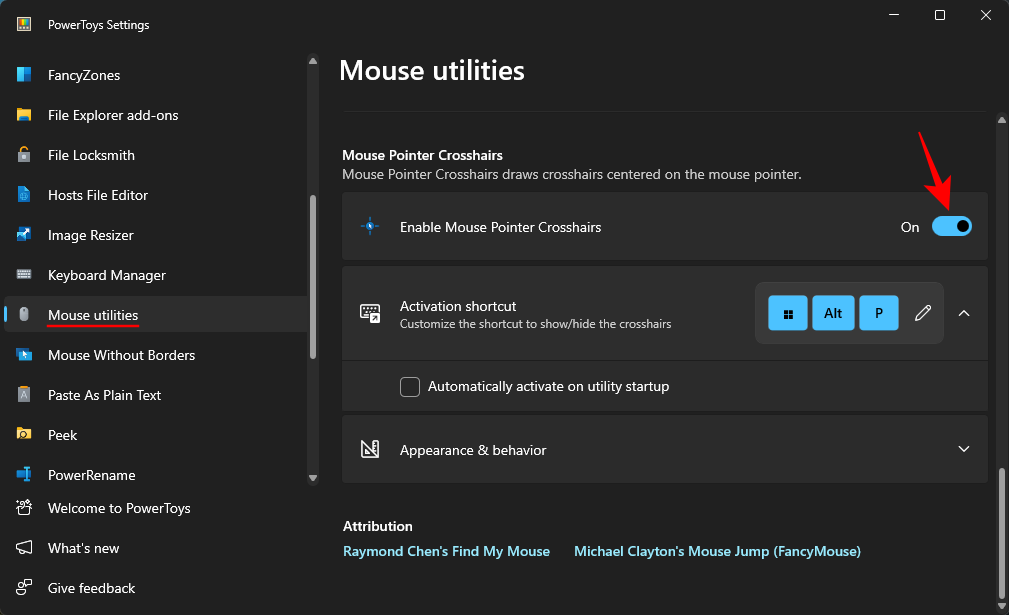The height and width of the screenshot is (615, 1009).
Task: Click the PowerToys logo in title bar
Action: click(24, 24)
